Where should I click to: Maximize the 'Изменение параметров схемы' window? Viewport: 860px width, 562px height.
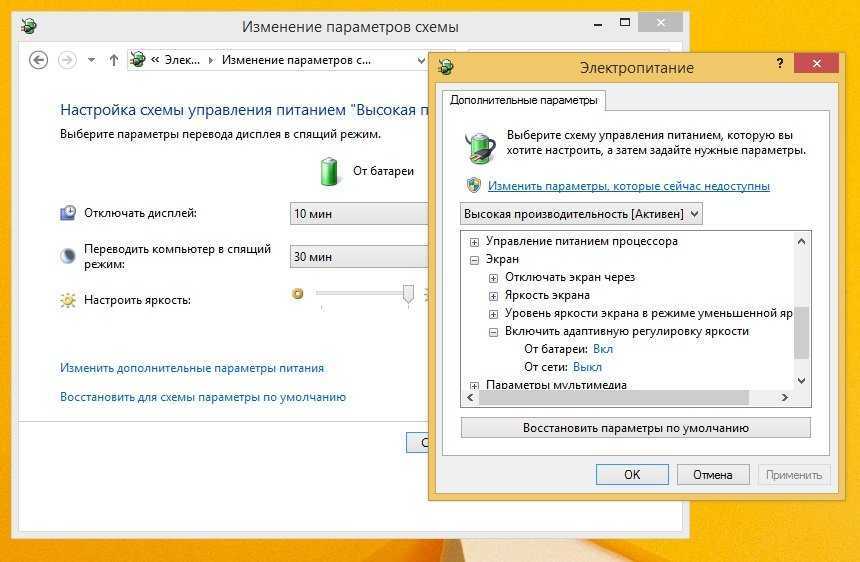(625, 22)
